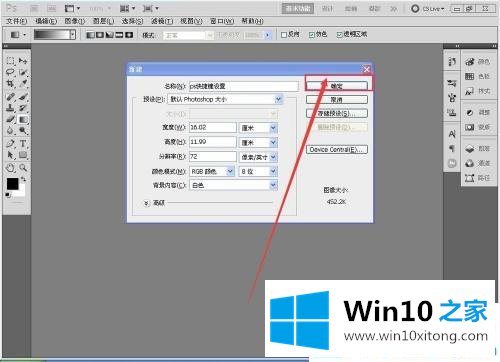The image size is (500, 362).
Task: Select the Eraser tool
Action: (x=10, y=119)
